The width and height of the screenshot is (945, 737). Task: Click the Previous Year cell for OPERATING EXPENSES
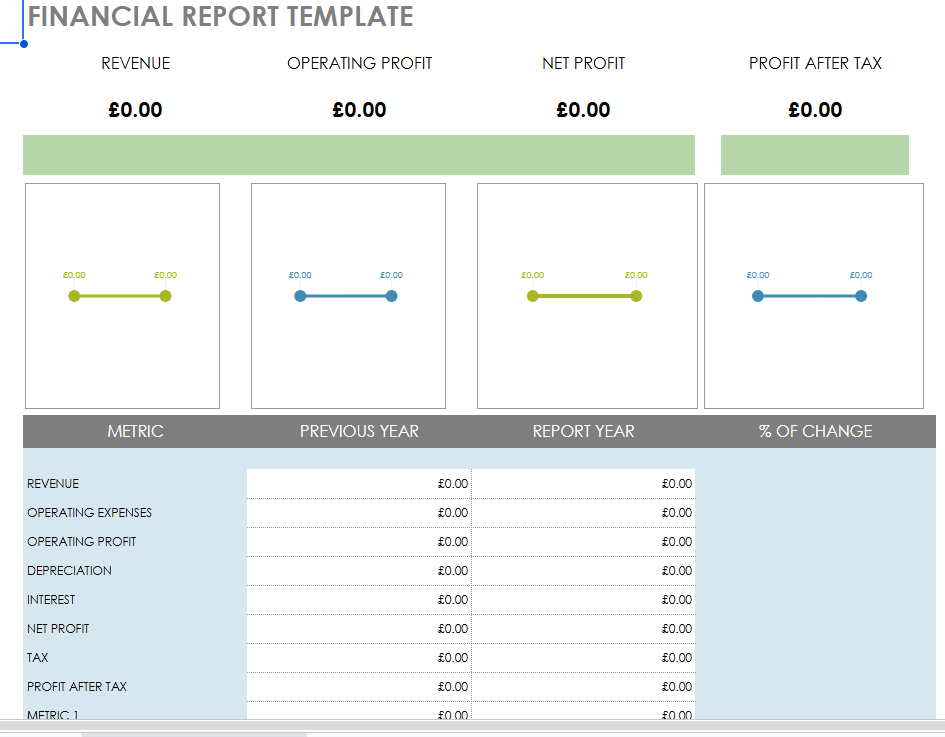tap(359, 513)
